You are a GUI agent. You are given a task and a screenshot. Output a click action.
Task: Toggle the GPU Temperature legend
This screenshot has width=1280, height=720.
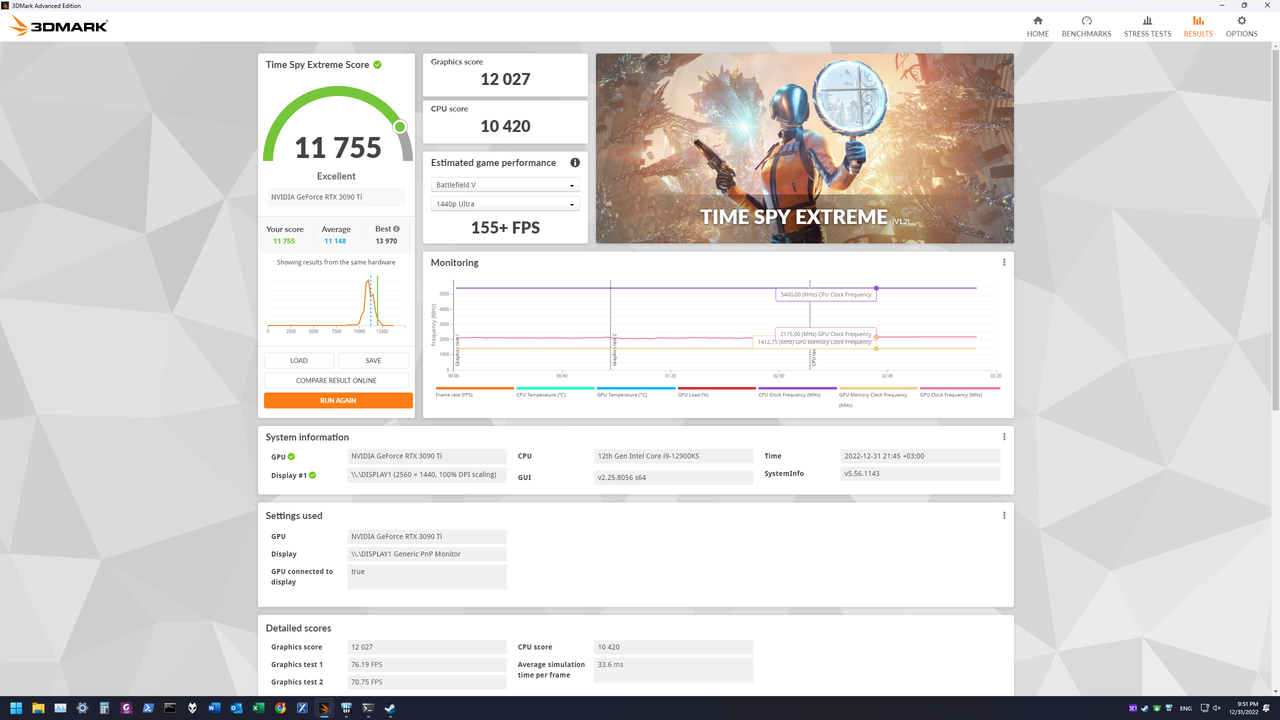click(x=635, y=392)
